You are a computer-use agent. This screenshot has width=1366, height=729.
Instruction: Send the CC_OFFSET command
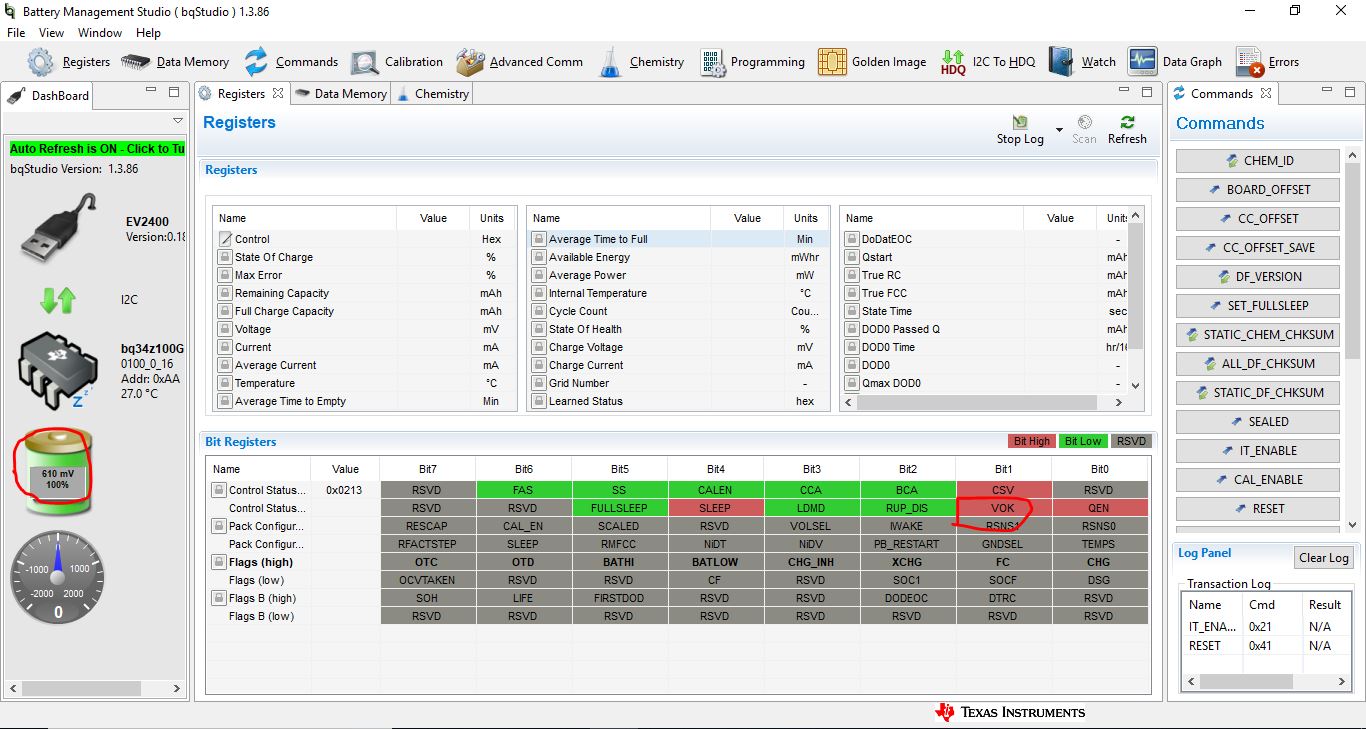pos(1258,218)
